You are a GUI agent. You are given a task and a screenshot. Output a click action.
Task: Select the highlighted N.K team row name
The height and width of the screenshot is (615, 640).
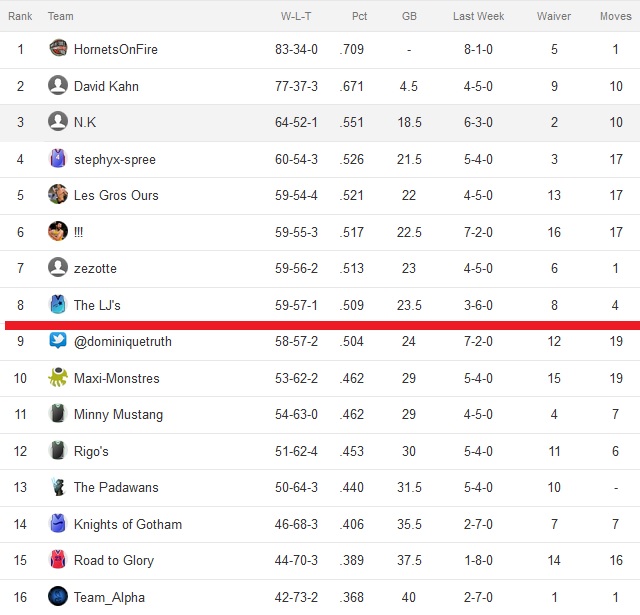coord(85,122)
